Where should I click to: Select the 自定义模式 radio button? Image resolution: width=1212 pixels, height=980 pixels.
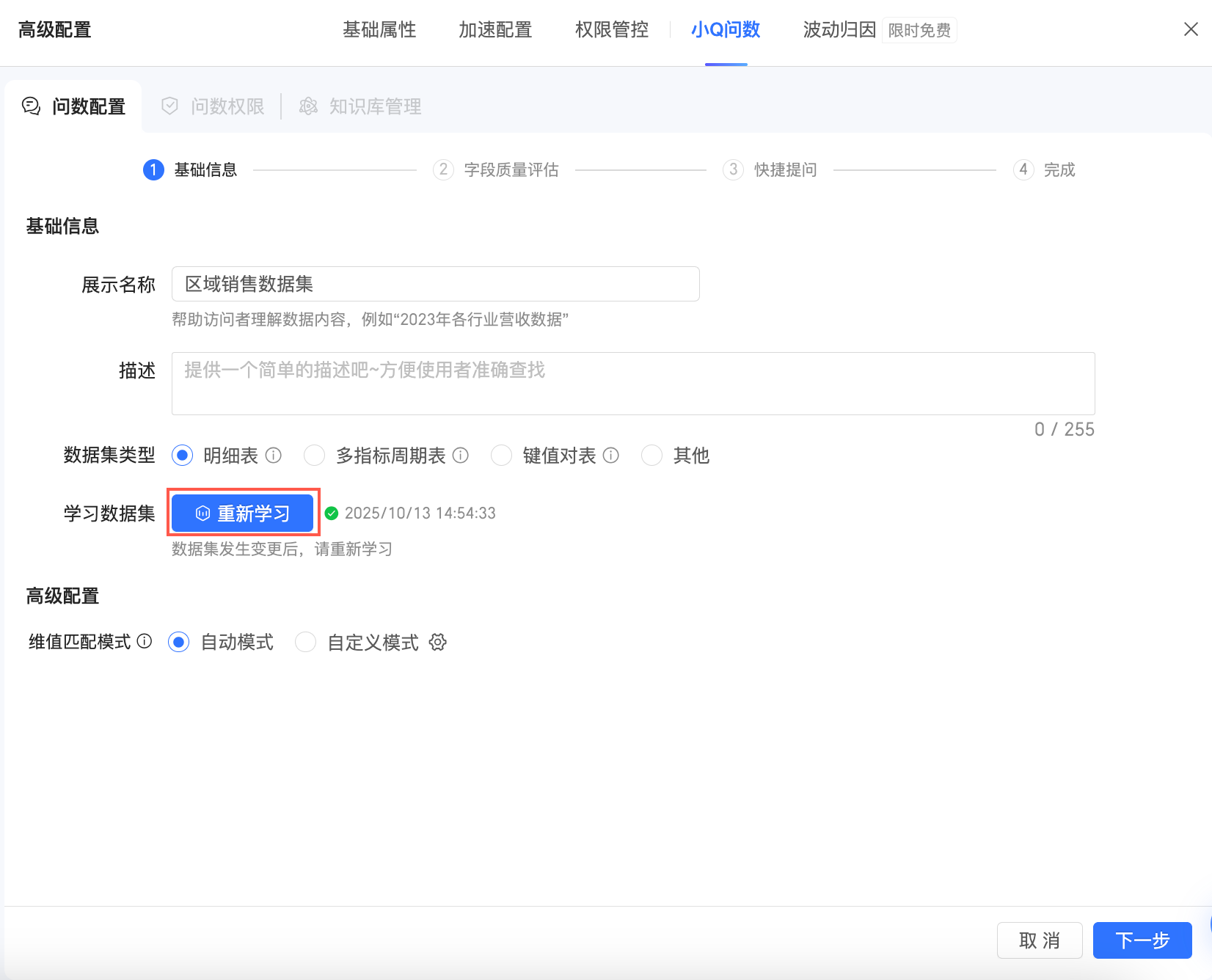(x=305, y=643)
